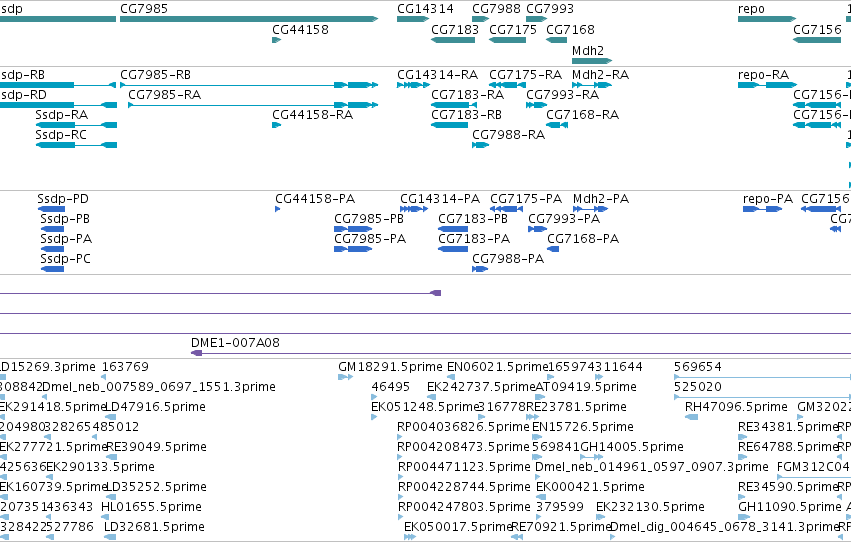Click the Ssdp-PA protein label
Image resolution: width=851 pixels, height=542 pixels.
[x=66, y=239]
